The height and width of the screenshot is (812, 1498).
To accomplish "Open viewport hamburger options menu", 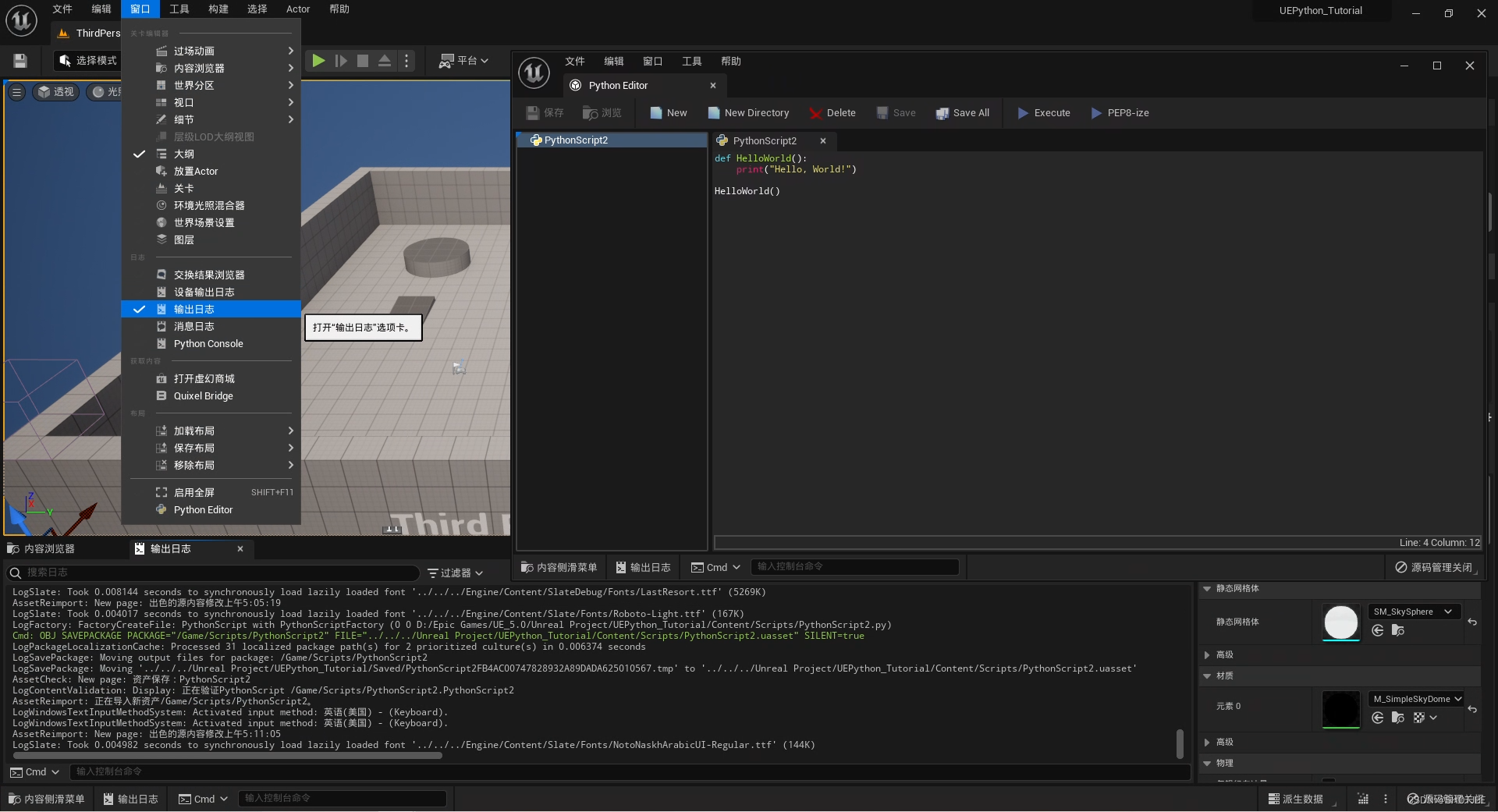I will (x=16, y=92).
